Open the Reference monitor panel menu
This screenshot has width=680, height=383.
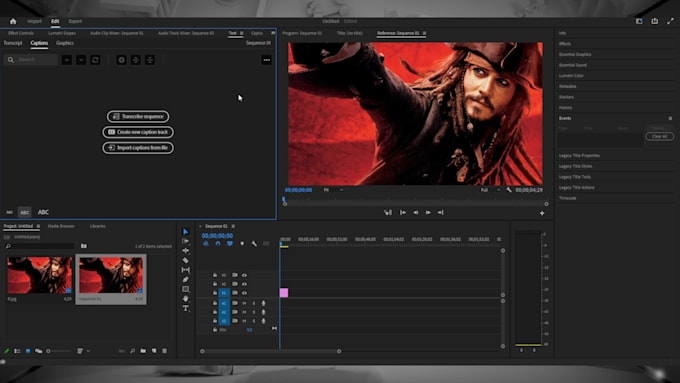[x=424, y=33]
